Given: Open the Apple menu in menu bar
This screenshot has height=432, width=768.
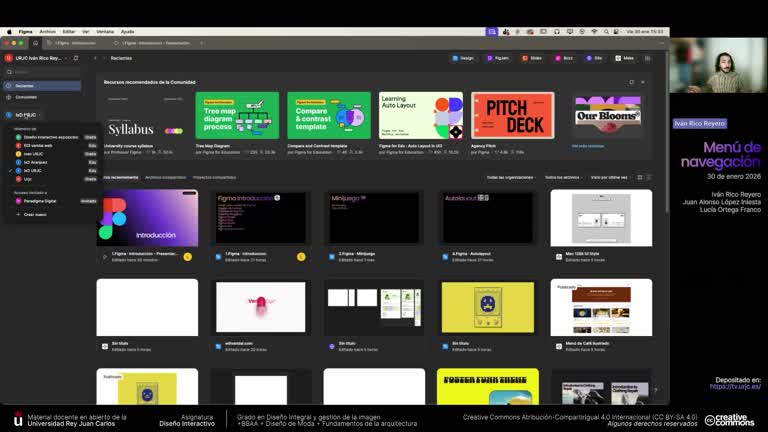Looking at the screenshot, I should coord(9,32).
